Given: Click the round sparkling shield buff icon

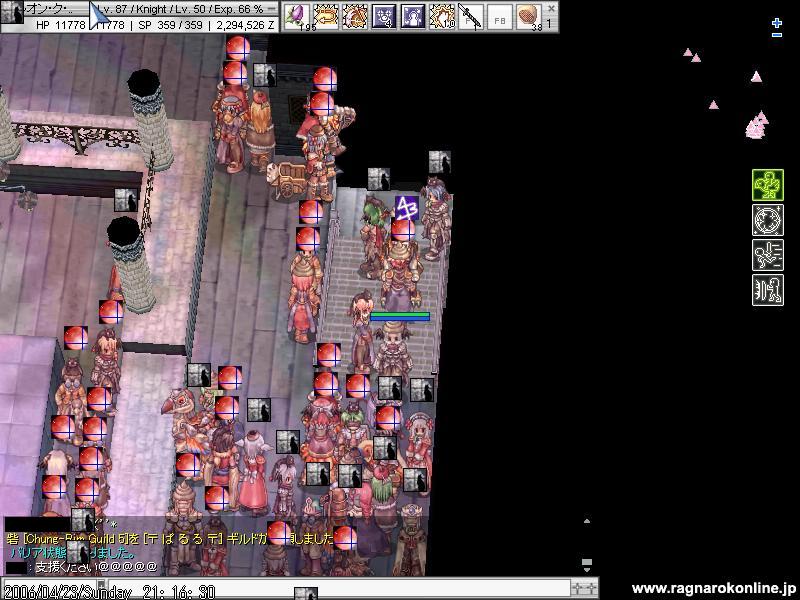Looking at the screenshot, I should click(767, 220).
